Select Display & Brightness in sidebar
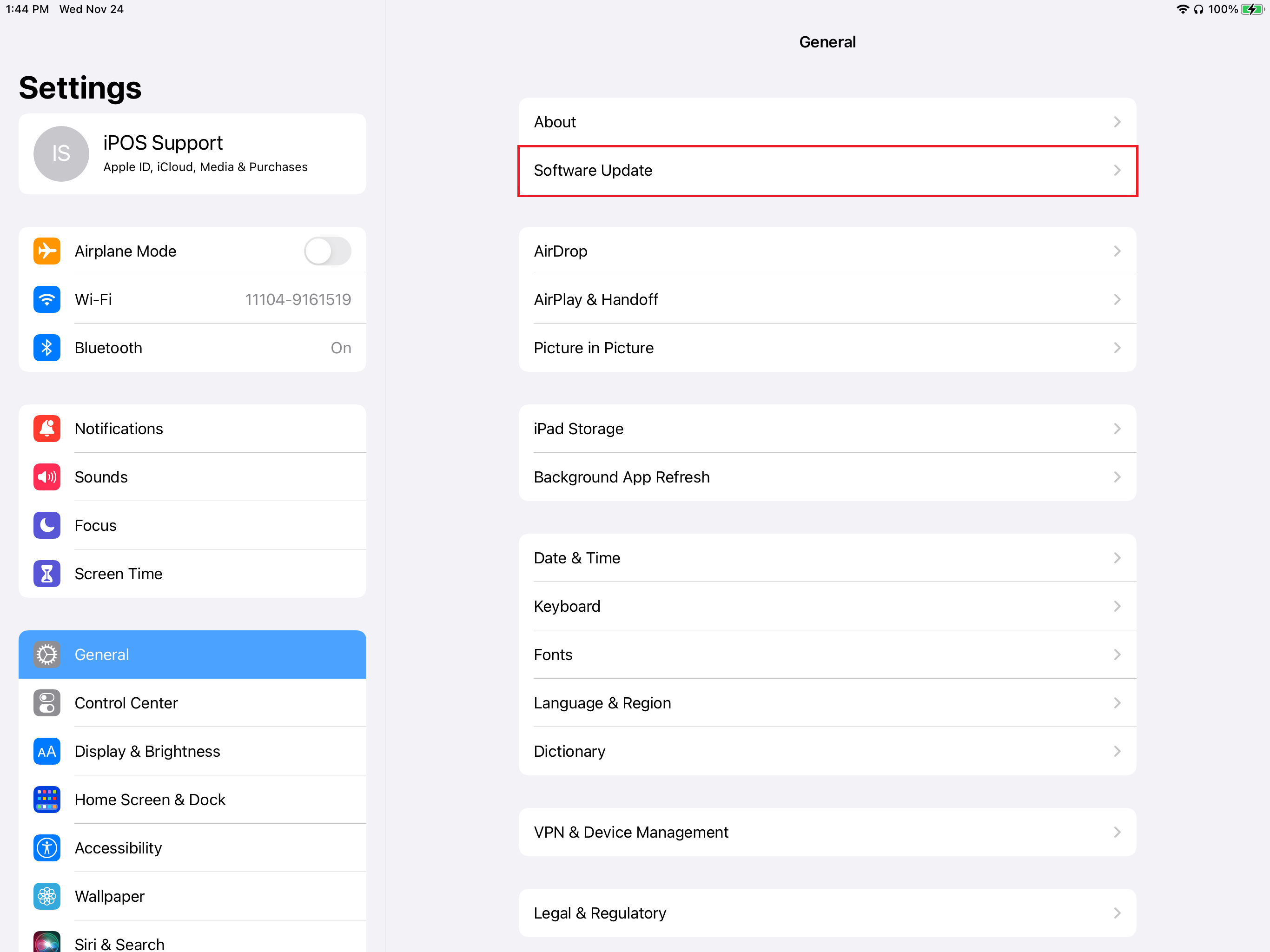 click(x=192, y=750)
